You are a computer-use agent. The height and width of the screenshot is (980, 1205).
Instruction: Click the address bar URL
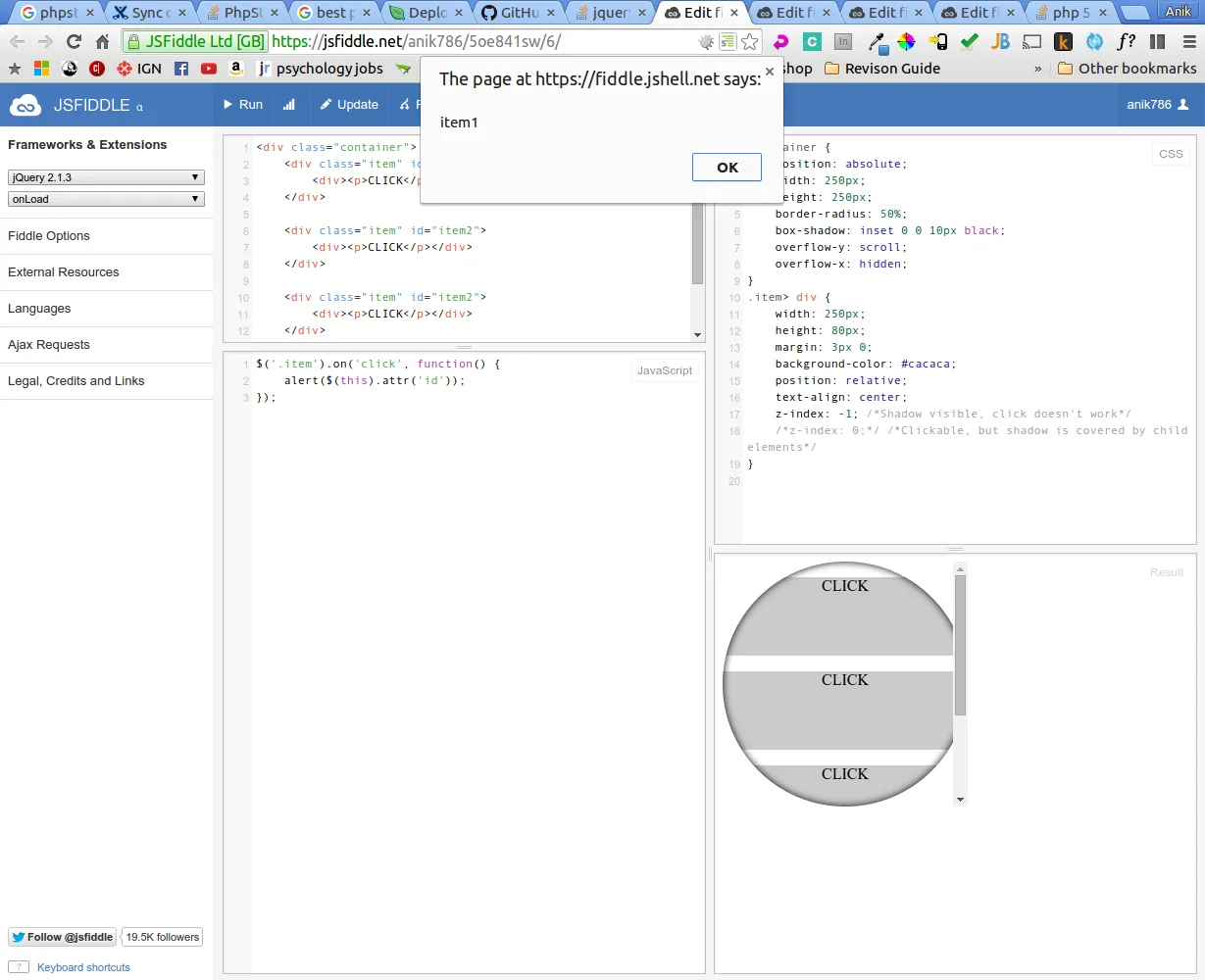pyautogui.click(x=416, y=42)
